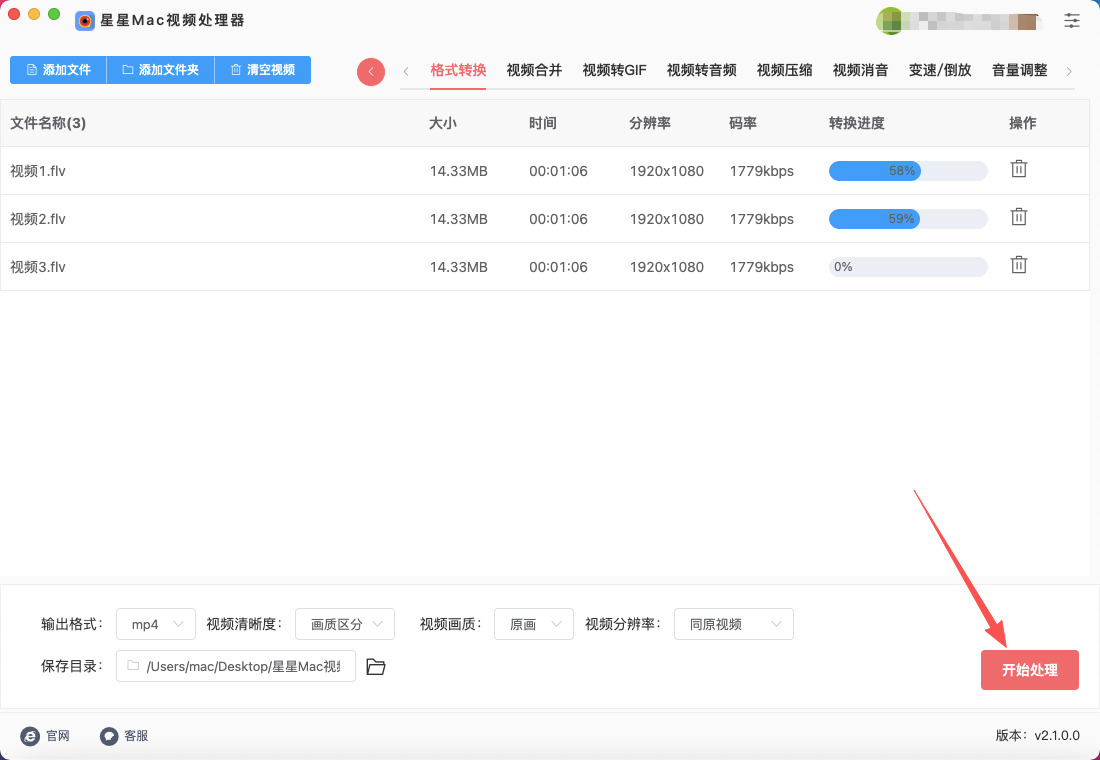
Task: Click the 添加文件 button
Action: [58, 70]
